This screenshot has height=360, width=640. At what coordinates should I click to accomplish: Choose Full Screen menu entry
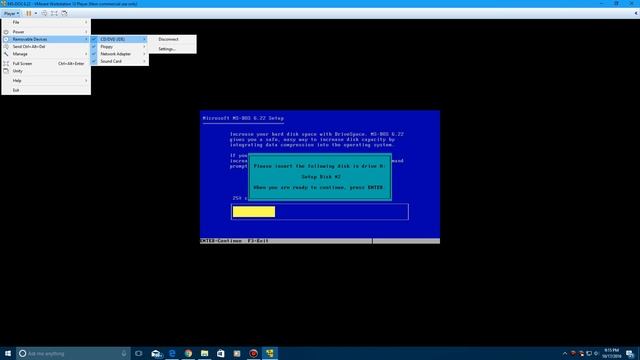pyautogui.click(x=46, y=63)
